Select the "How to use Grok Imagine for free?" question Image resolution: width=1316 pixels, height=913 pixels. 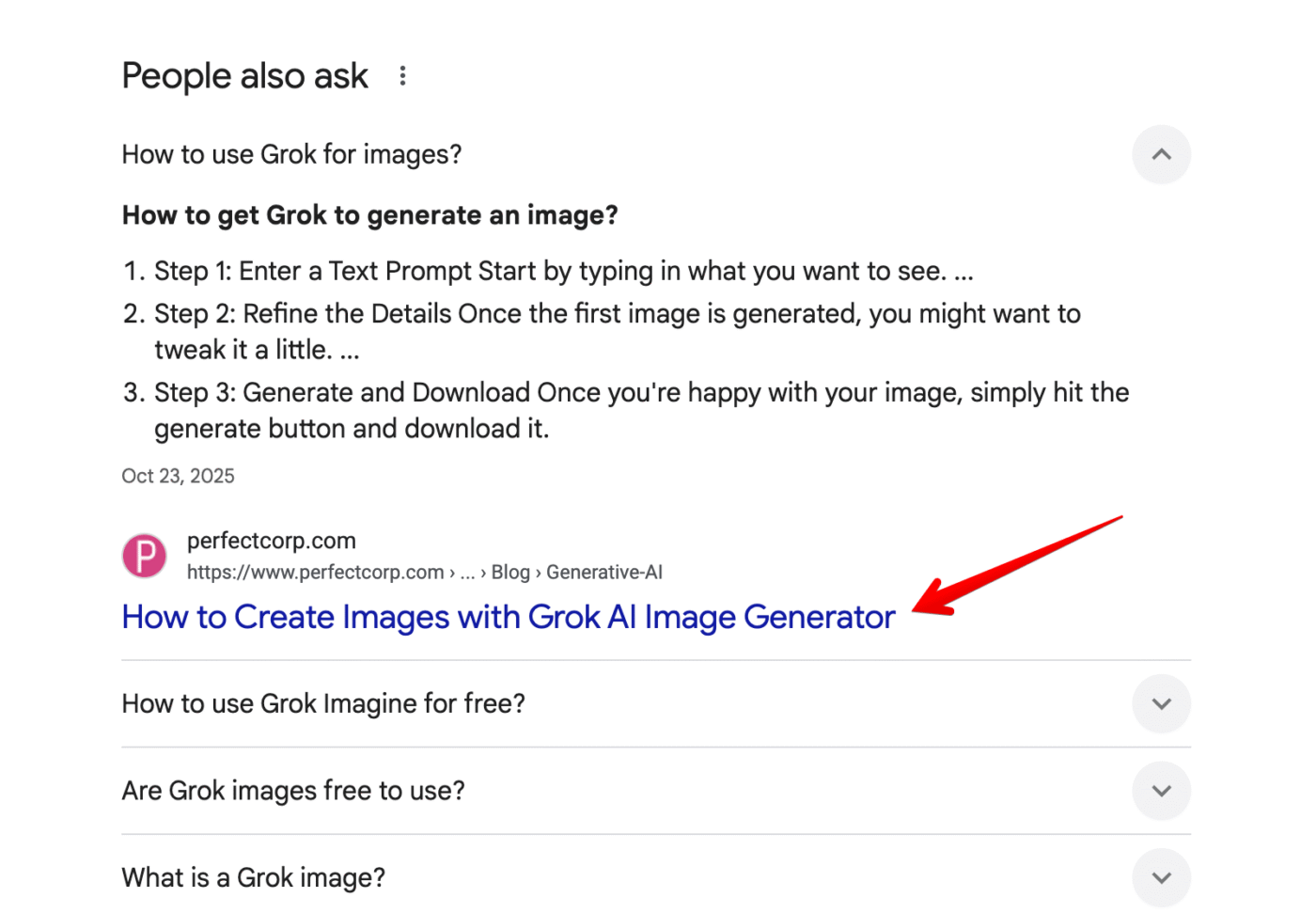pos(323,703)
